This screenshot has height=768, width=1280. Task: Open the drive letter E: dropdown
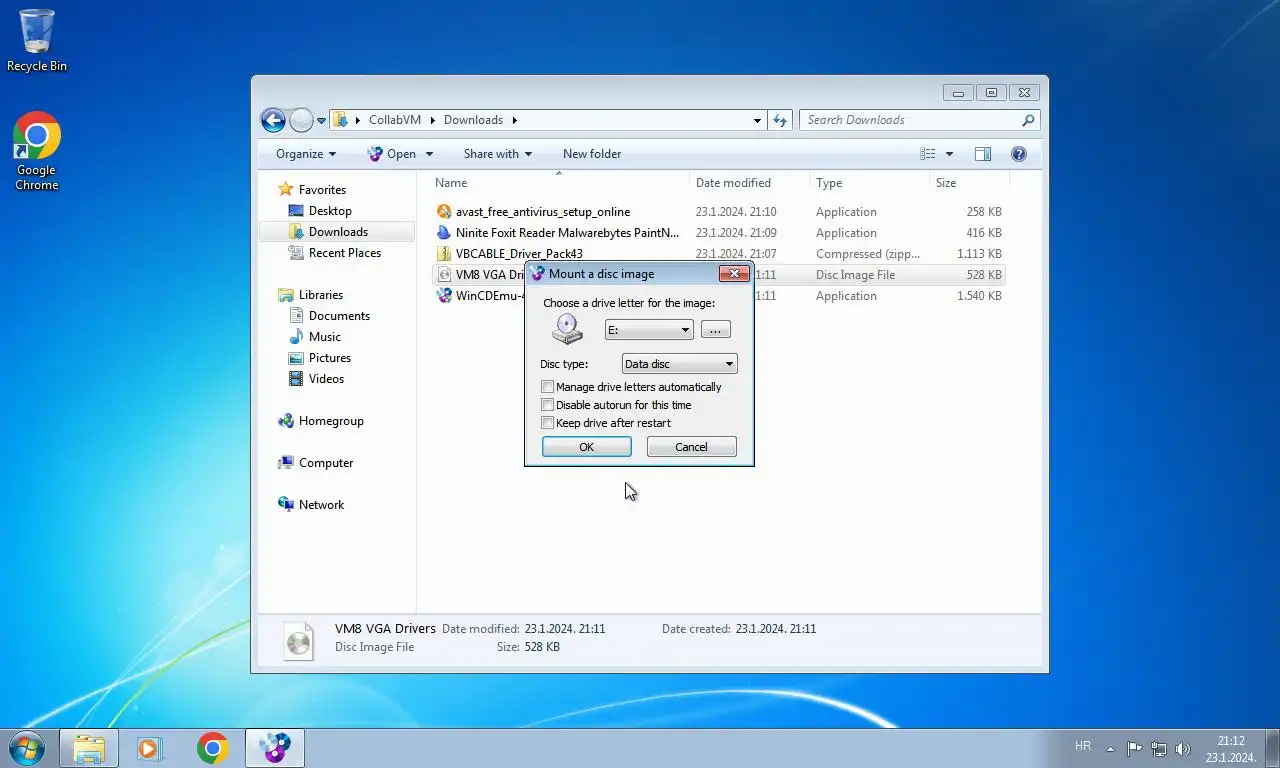(649, 330)
